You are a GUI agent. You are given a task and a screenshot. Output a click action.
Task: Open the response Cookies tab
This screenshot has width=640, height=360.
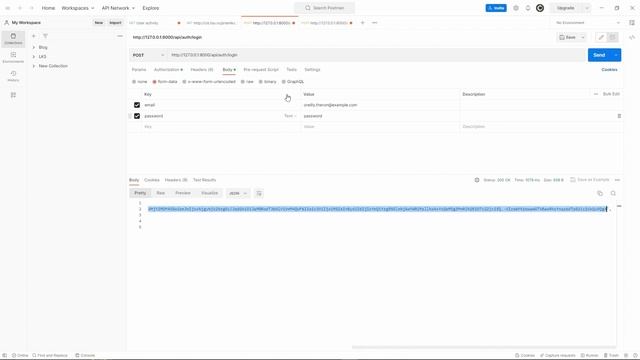(152, 180)
